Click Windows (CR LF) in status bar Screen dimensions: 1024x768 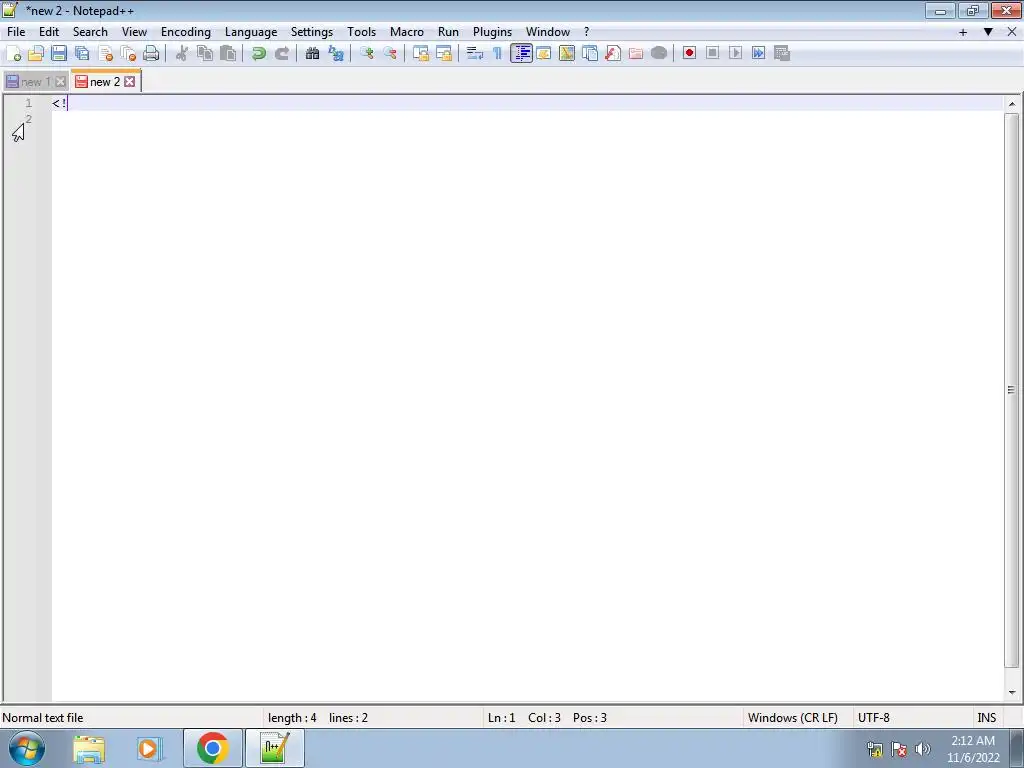point(792,718)
